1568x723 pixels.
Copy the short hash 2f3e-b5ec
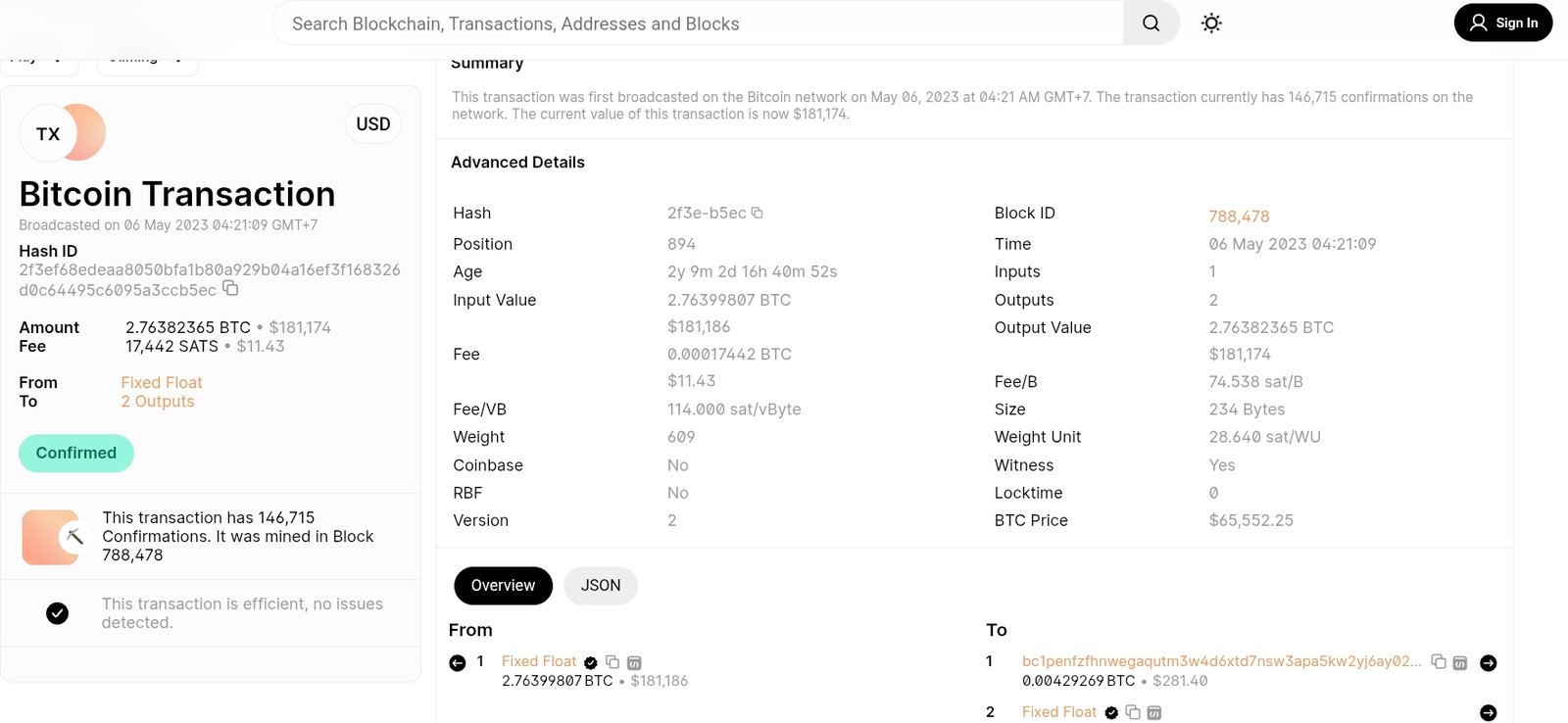coord(757,213)
